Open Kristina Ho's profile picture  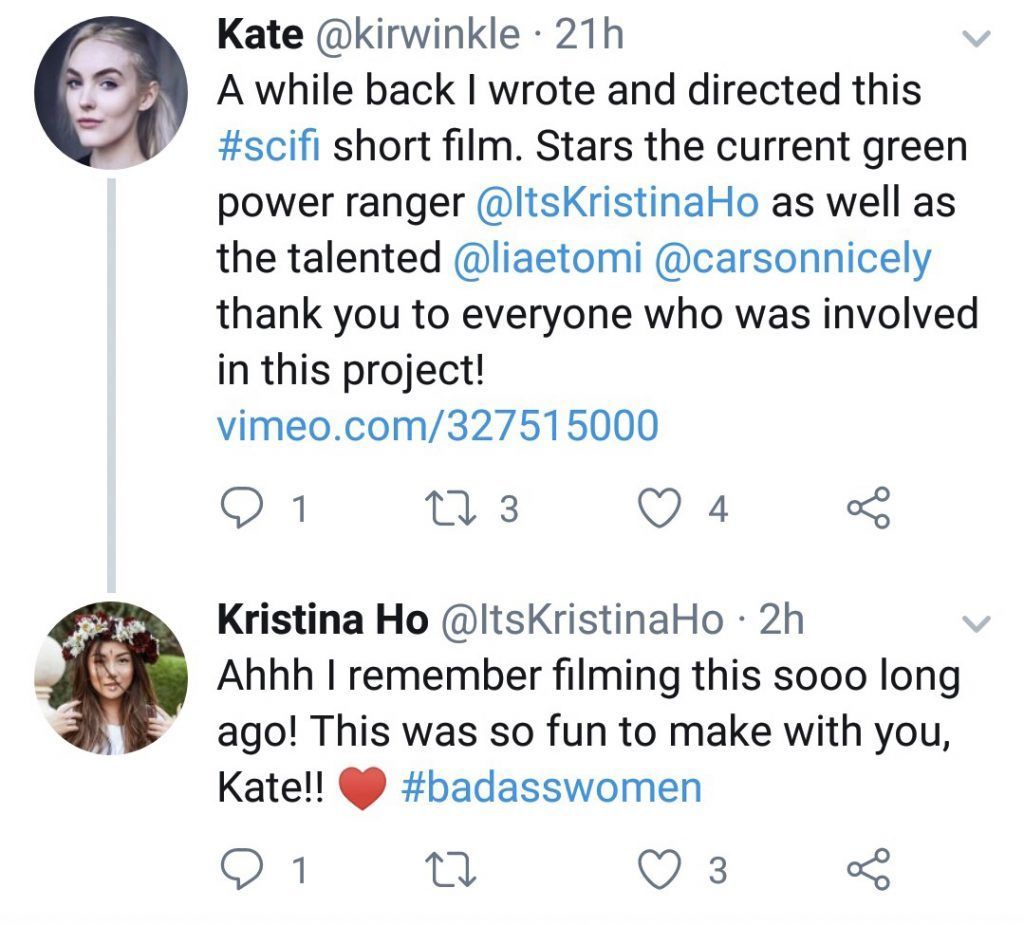coord(111,676)
